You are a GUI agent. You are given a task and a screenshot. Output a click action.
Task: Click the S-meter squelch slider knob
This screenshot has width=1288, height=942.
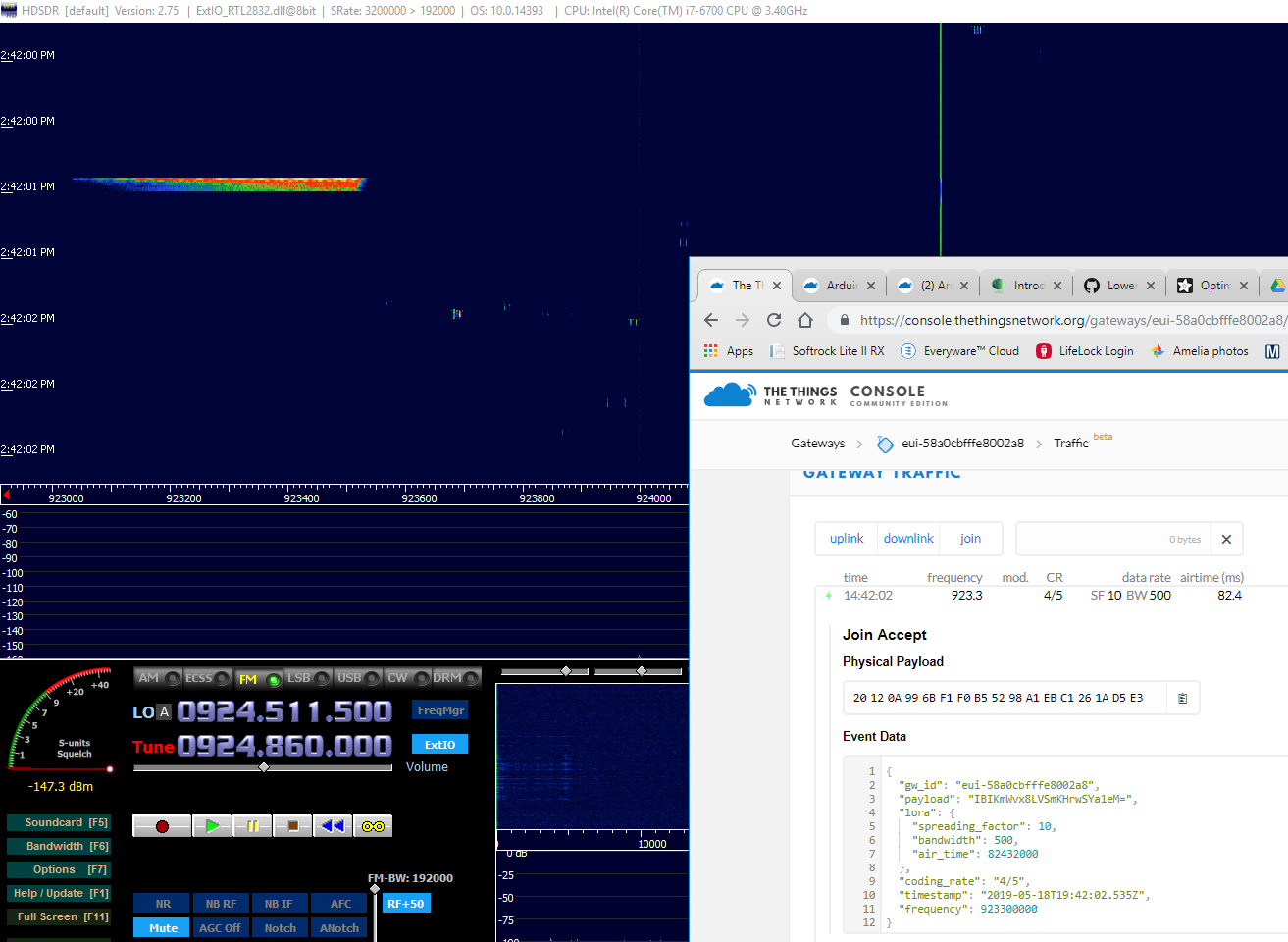coord(110,769)
